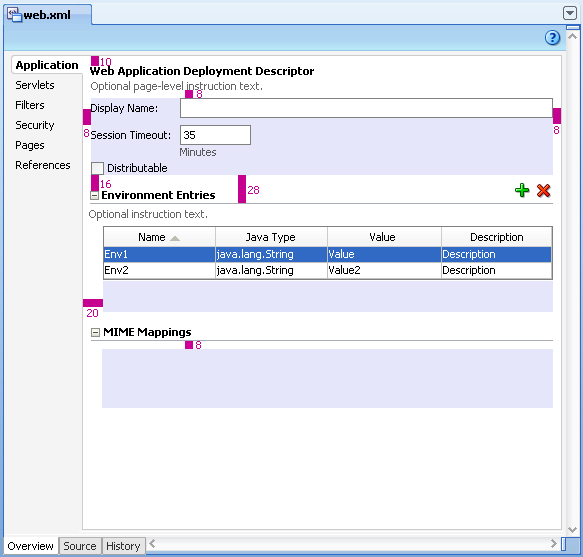This screenshot has width=583, height=557.
Task: Click the horizontal scrollbar right arrow
Action: tap(553, 544)
